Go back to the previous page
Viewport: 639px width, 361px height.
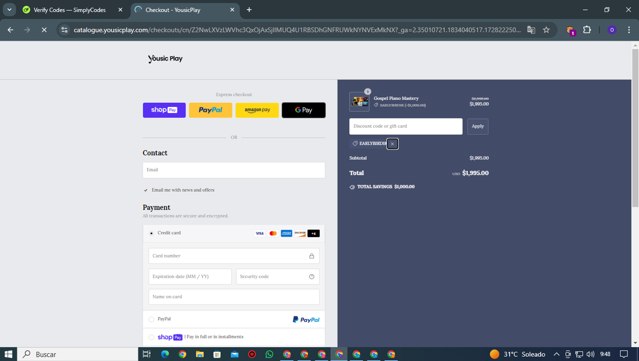coord(11,30)
